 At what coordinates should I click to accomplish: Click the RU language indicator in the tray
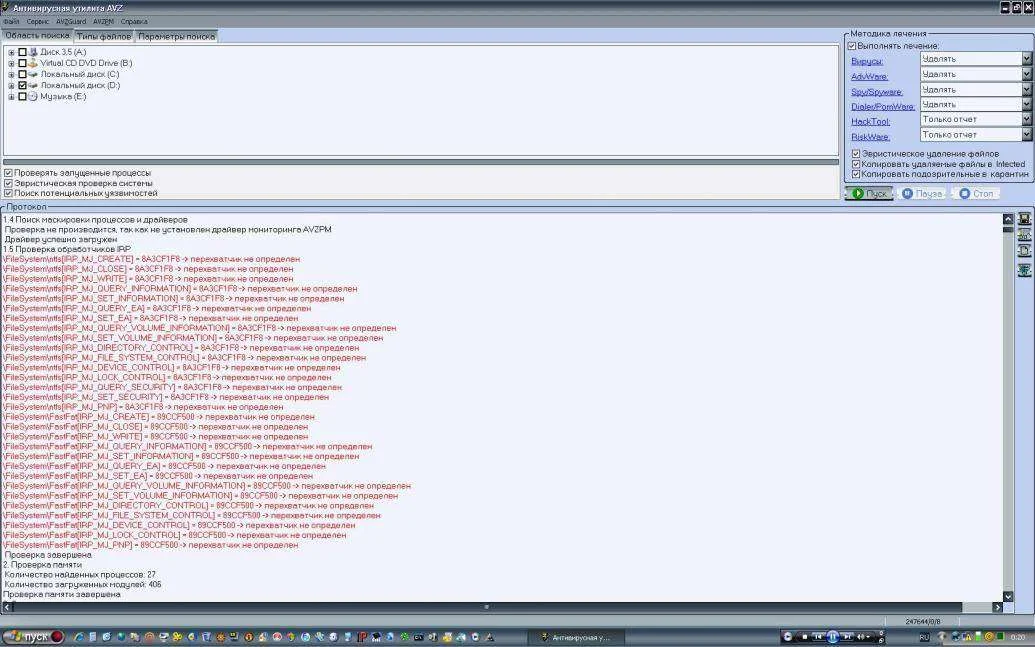click(x=924, y=637)
